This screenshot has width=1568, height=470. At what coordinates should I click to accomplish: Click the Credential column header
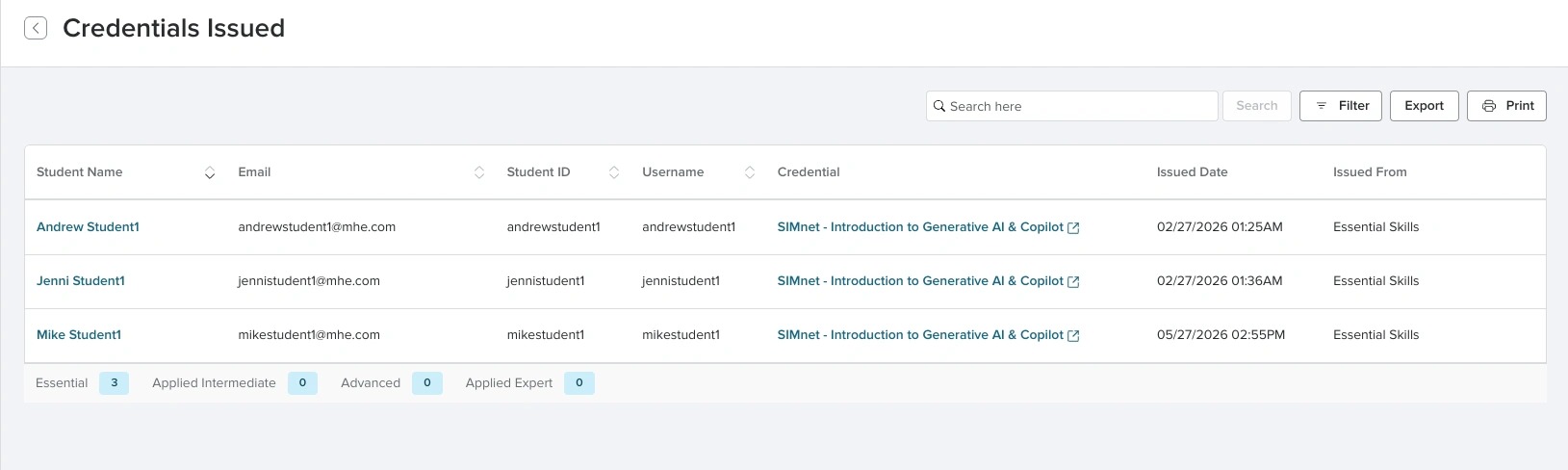(x=809, y=172)
